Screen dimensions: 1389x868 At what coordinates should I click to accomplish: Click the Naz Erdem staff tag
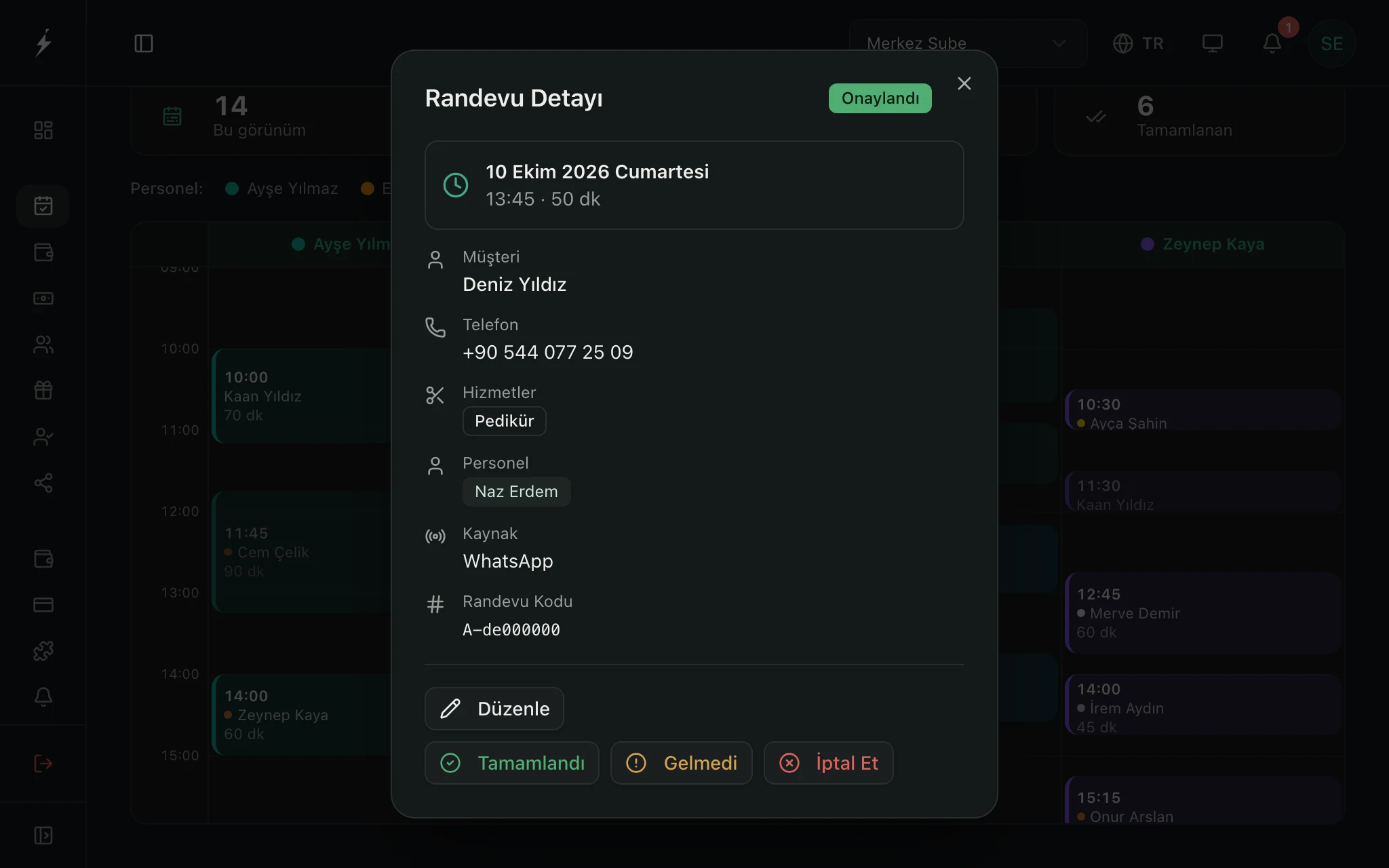516,492
